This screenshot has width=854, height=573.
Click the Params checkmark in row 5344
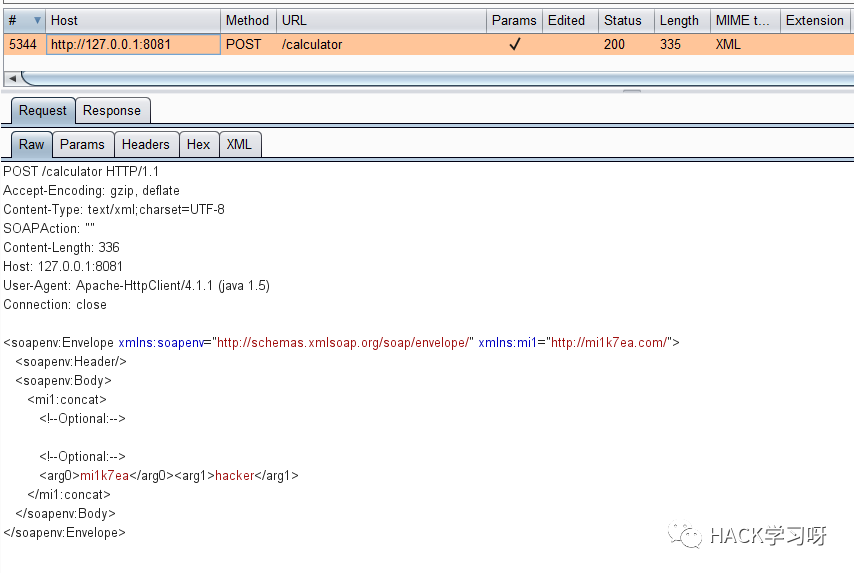click(x=514, y=44)
